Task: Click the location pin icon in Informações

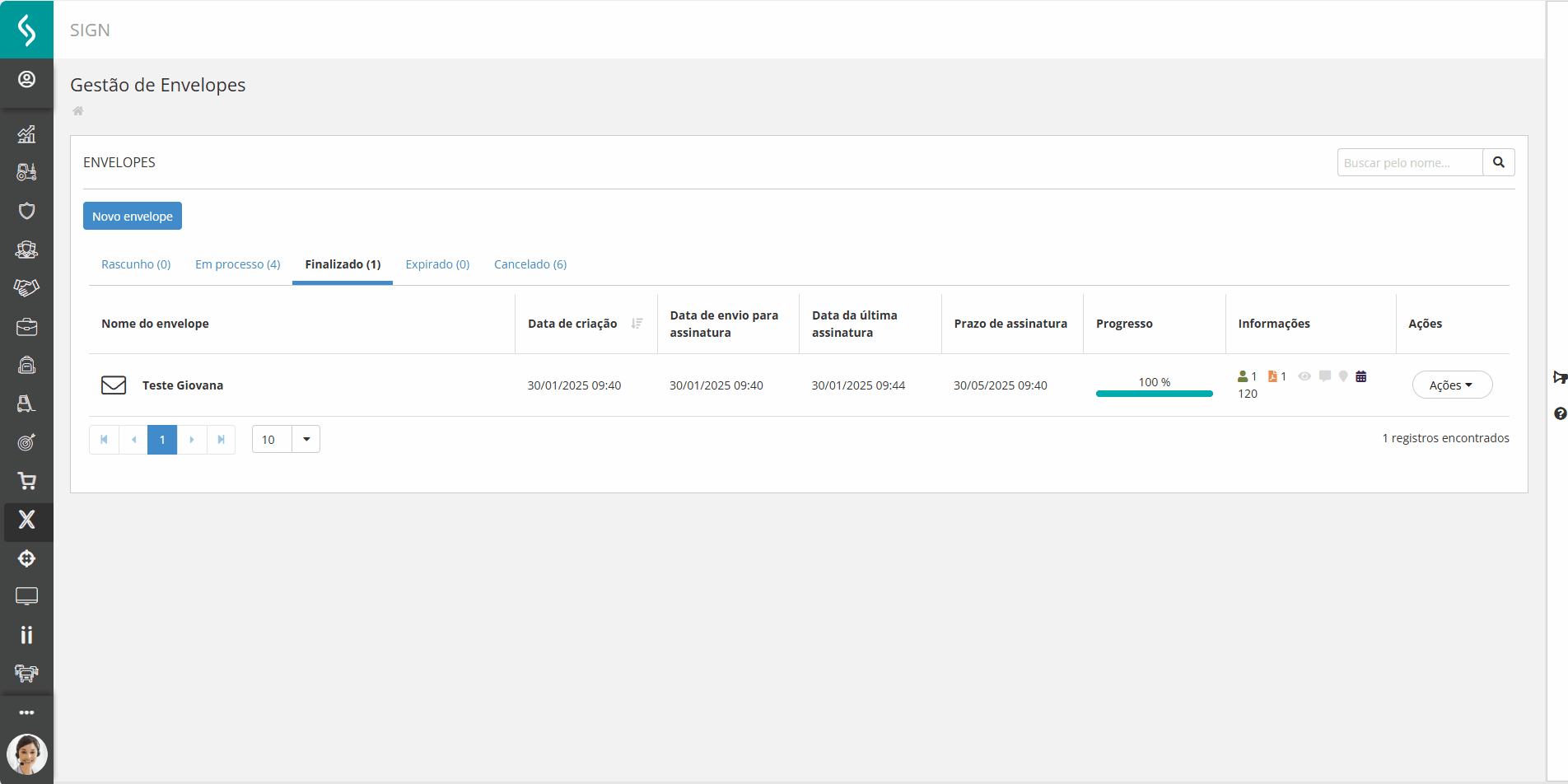Action: (x=1343, y=376)
